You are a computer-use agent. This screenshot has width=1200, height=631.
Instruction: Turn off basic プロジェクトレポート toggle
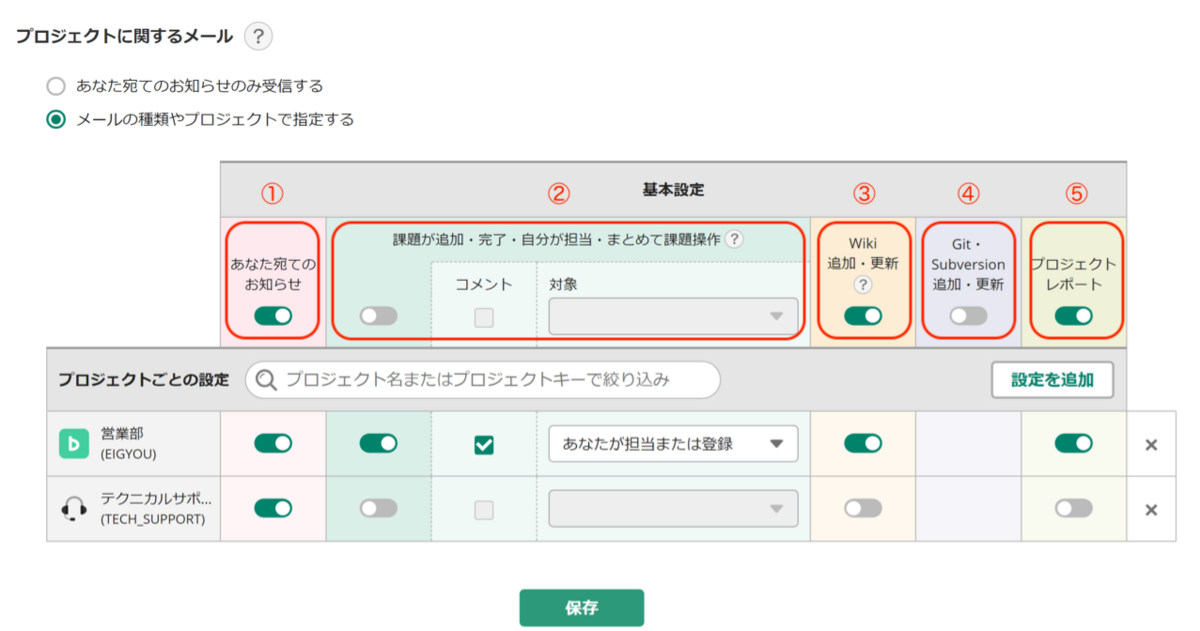tap(1073, 316)
